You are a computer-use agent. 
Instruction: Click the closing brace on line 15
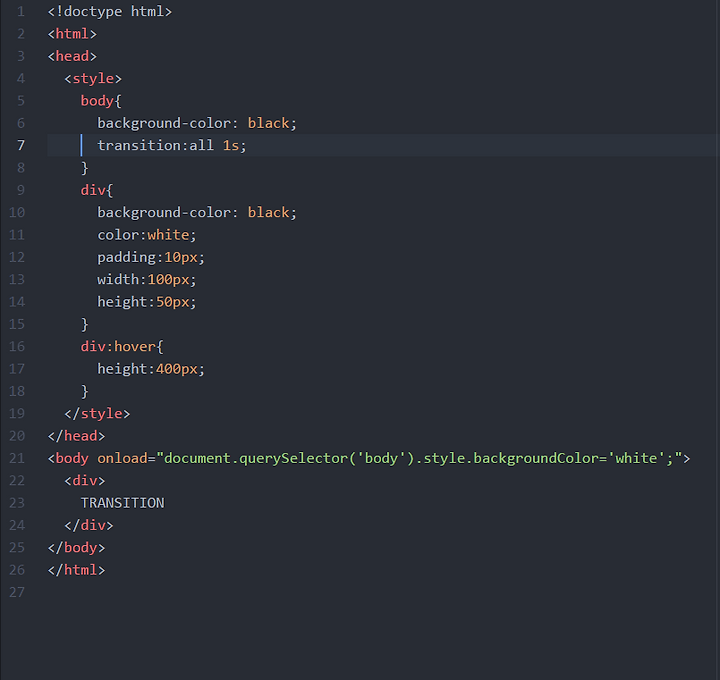point(84,325)
